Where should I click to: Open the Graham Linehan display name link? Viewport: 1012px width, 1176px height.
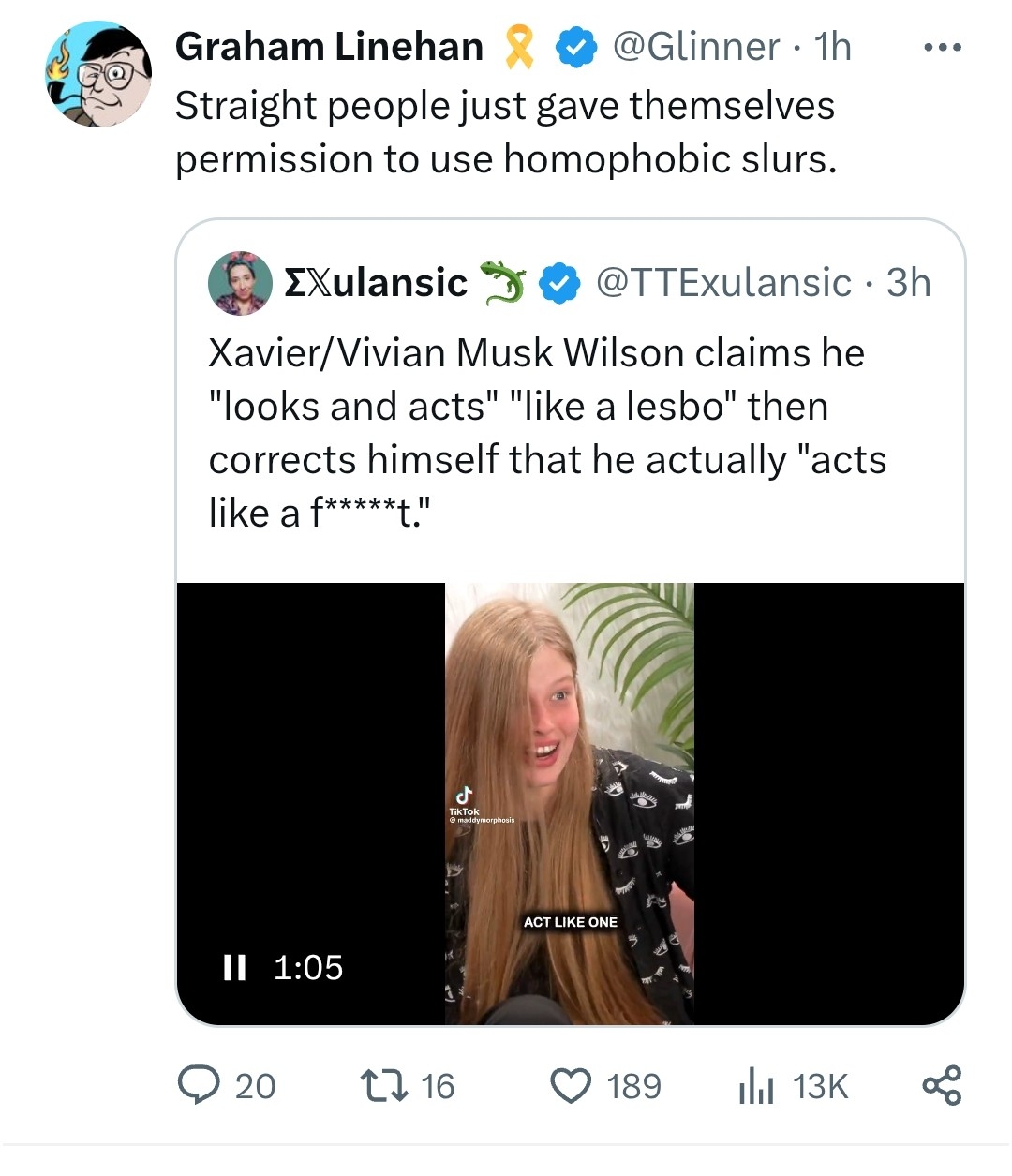click(329, 47)
